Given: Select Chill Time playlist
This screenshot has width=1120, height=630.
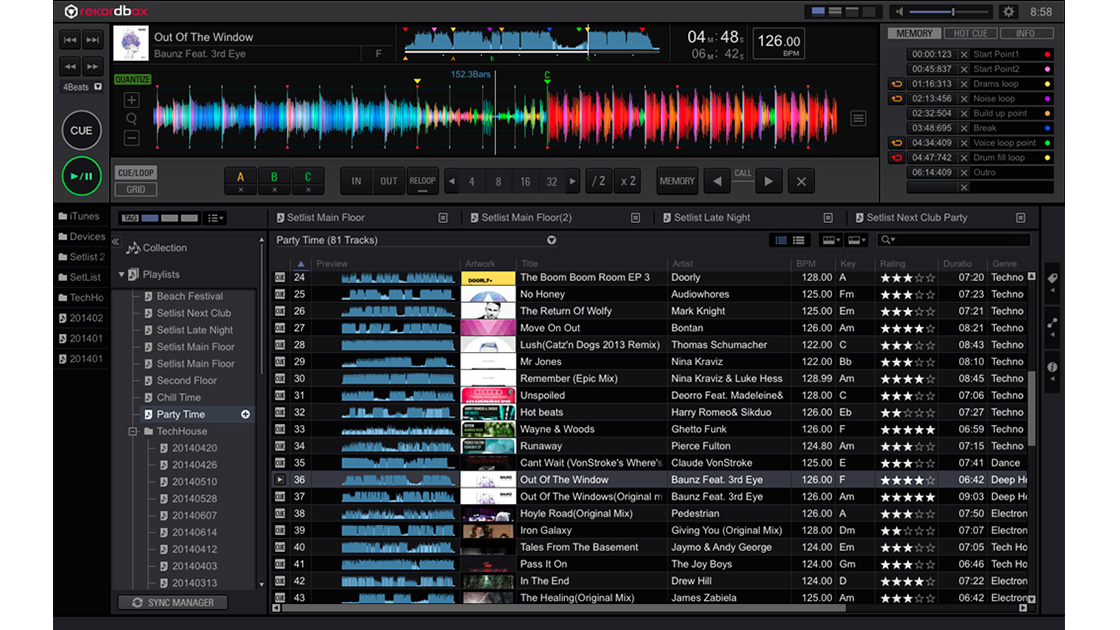Looking at the screenshot, I should [x=179, y=398].
